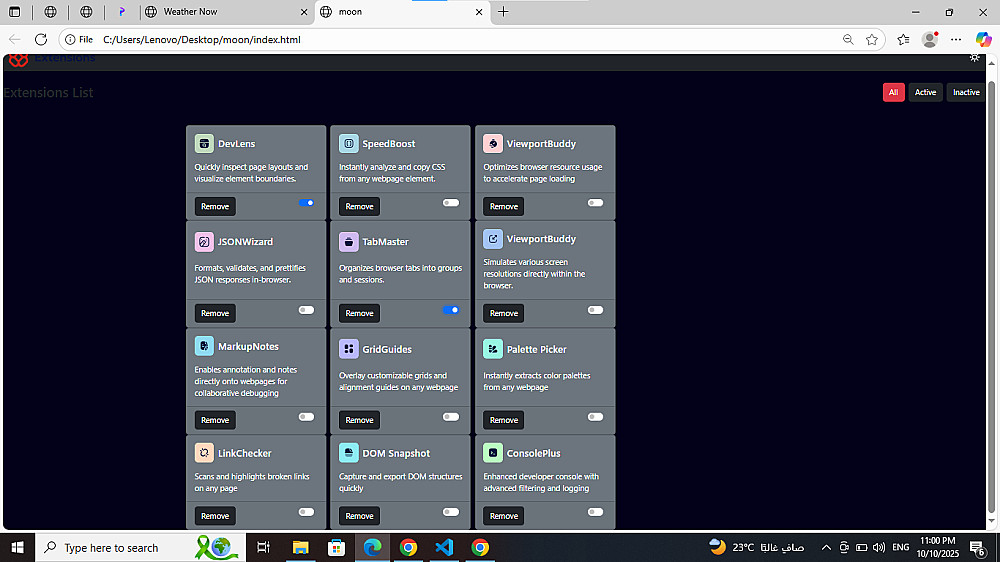Screen dimensions: 1000x562
Task: Close the Weather Now tab
Action: coord(304,12)
